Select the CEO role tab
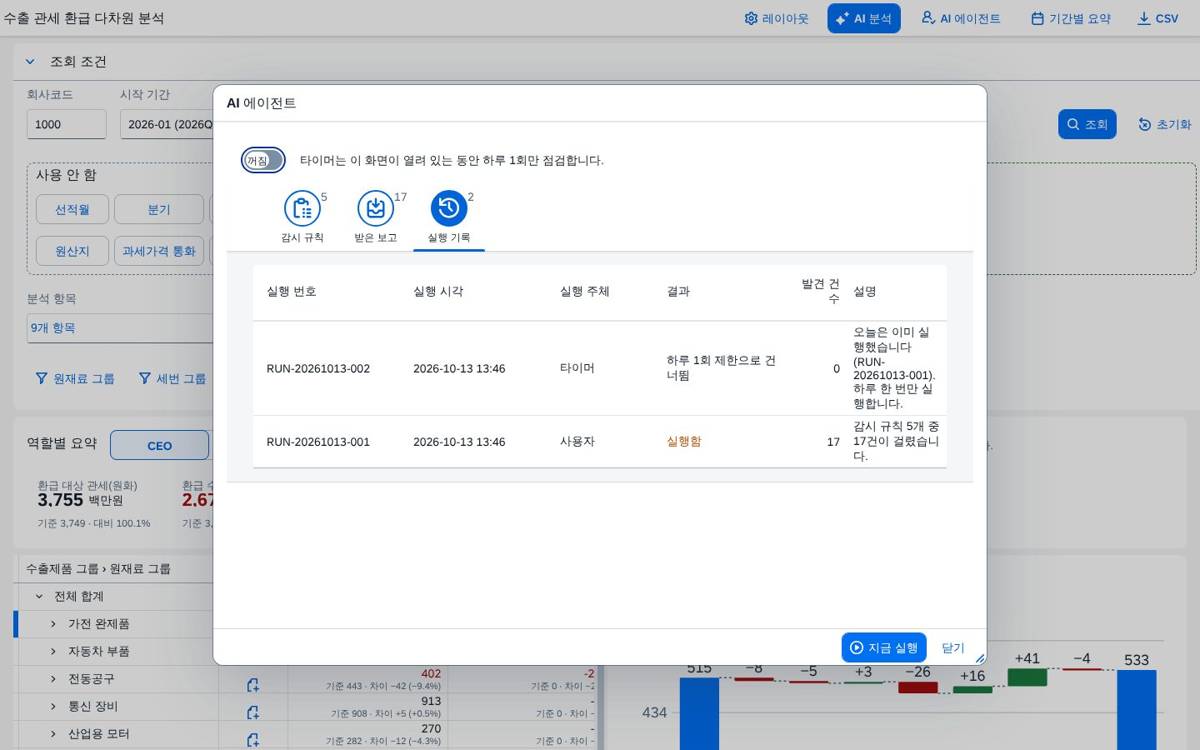The height and width of the screenshot is (750, 1200). pos(160,445)
